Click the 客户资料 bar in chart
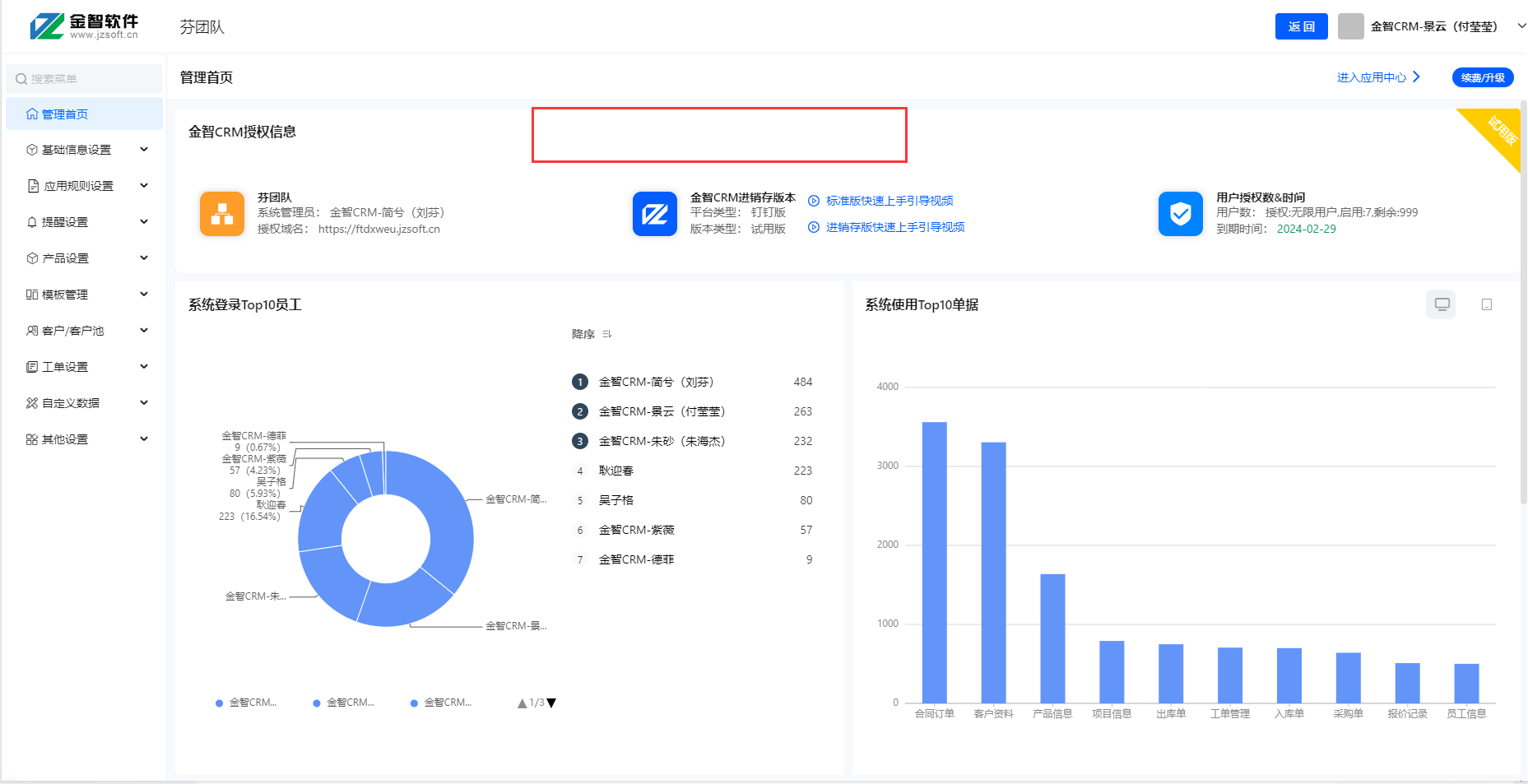This screenshot has height=784, width=1528. (994, 573)
